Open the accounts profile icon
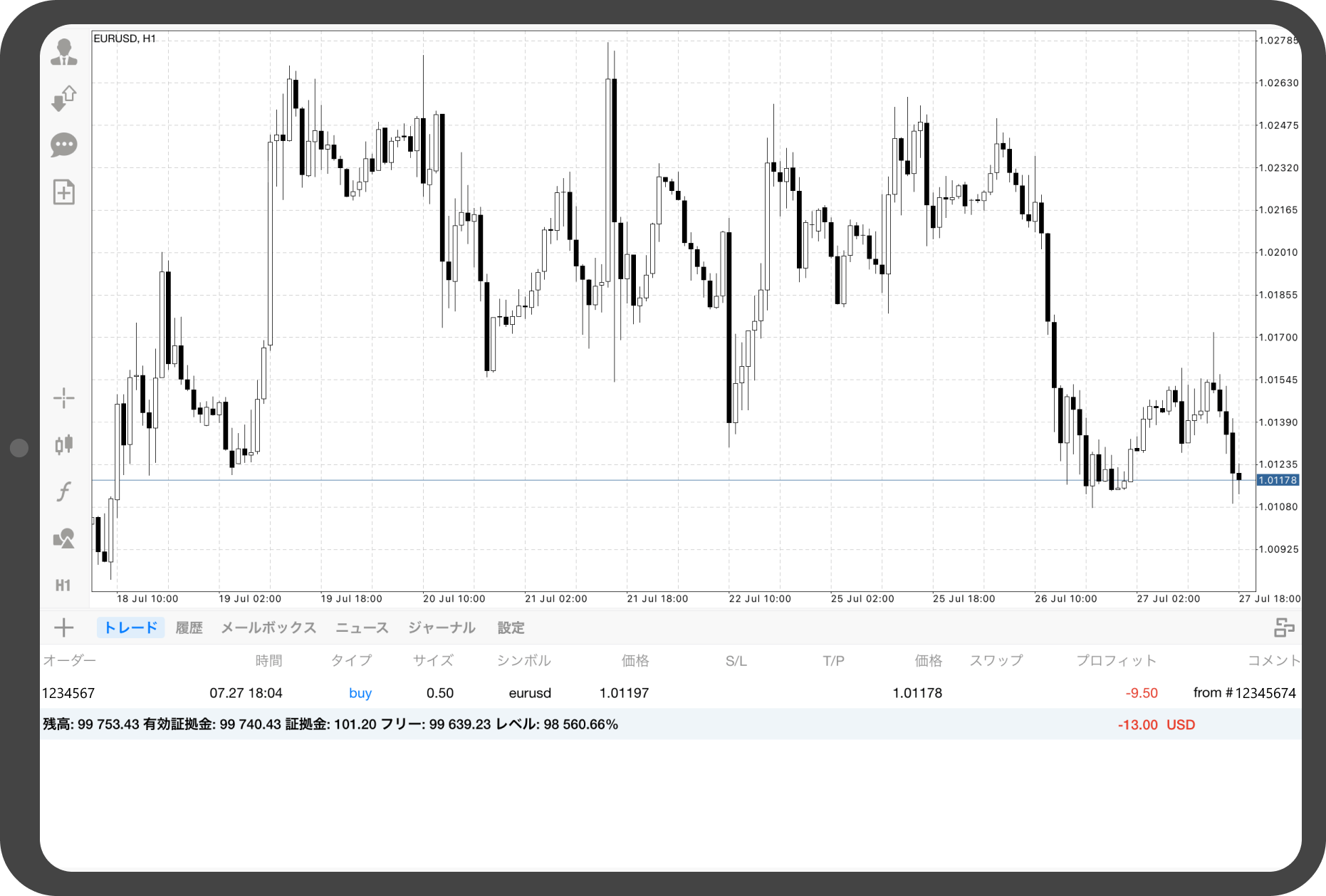 click(x=64, y=53)
